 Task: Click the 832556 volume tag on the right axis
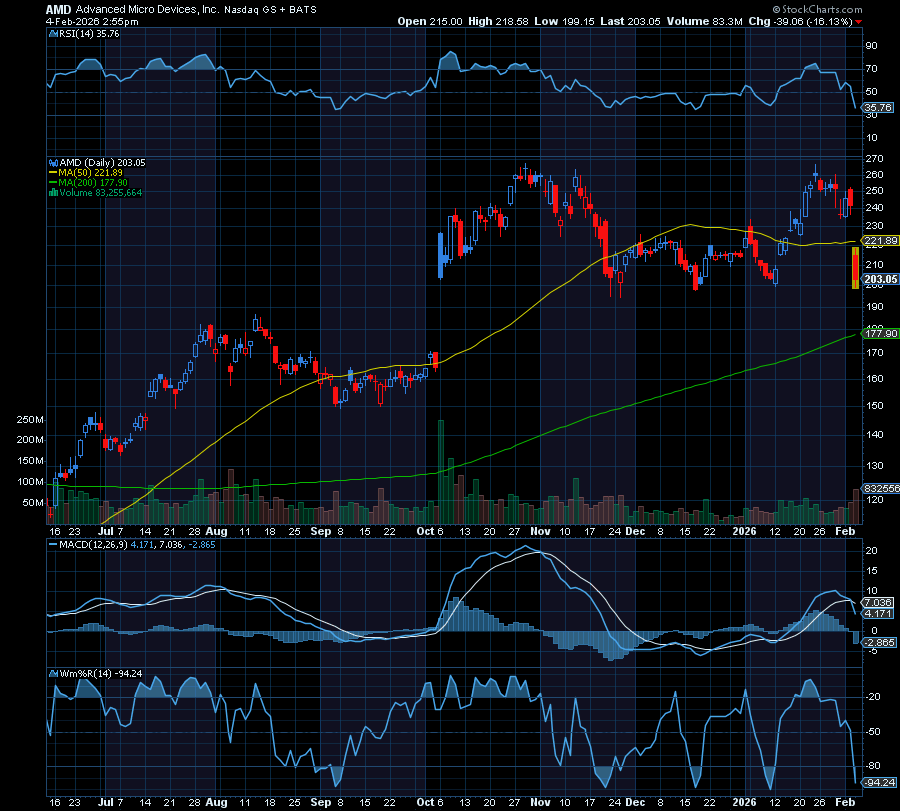[x=882, y=488]
